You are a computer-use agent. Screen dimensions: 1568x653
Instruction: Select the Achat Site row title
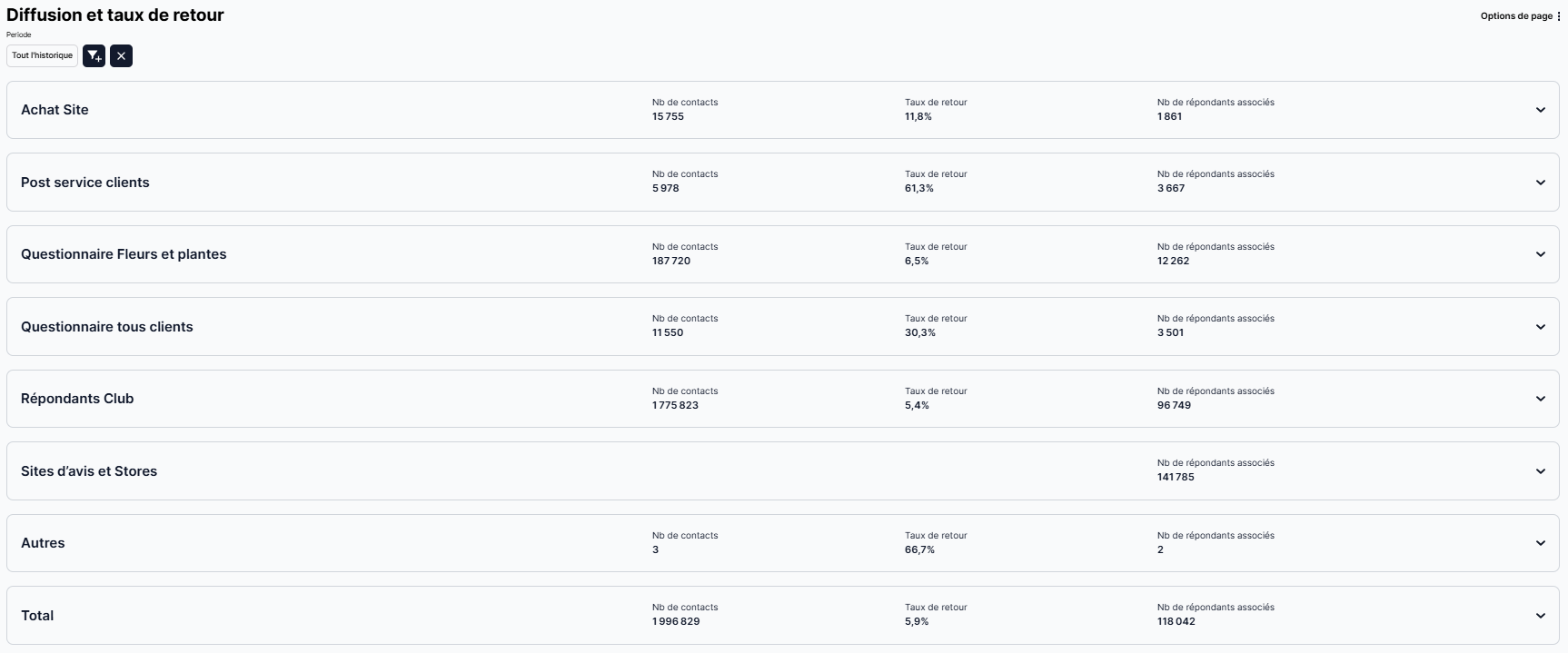pyautogui.click(x=55, y=110)
